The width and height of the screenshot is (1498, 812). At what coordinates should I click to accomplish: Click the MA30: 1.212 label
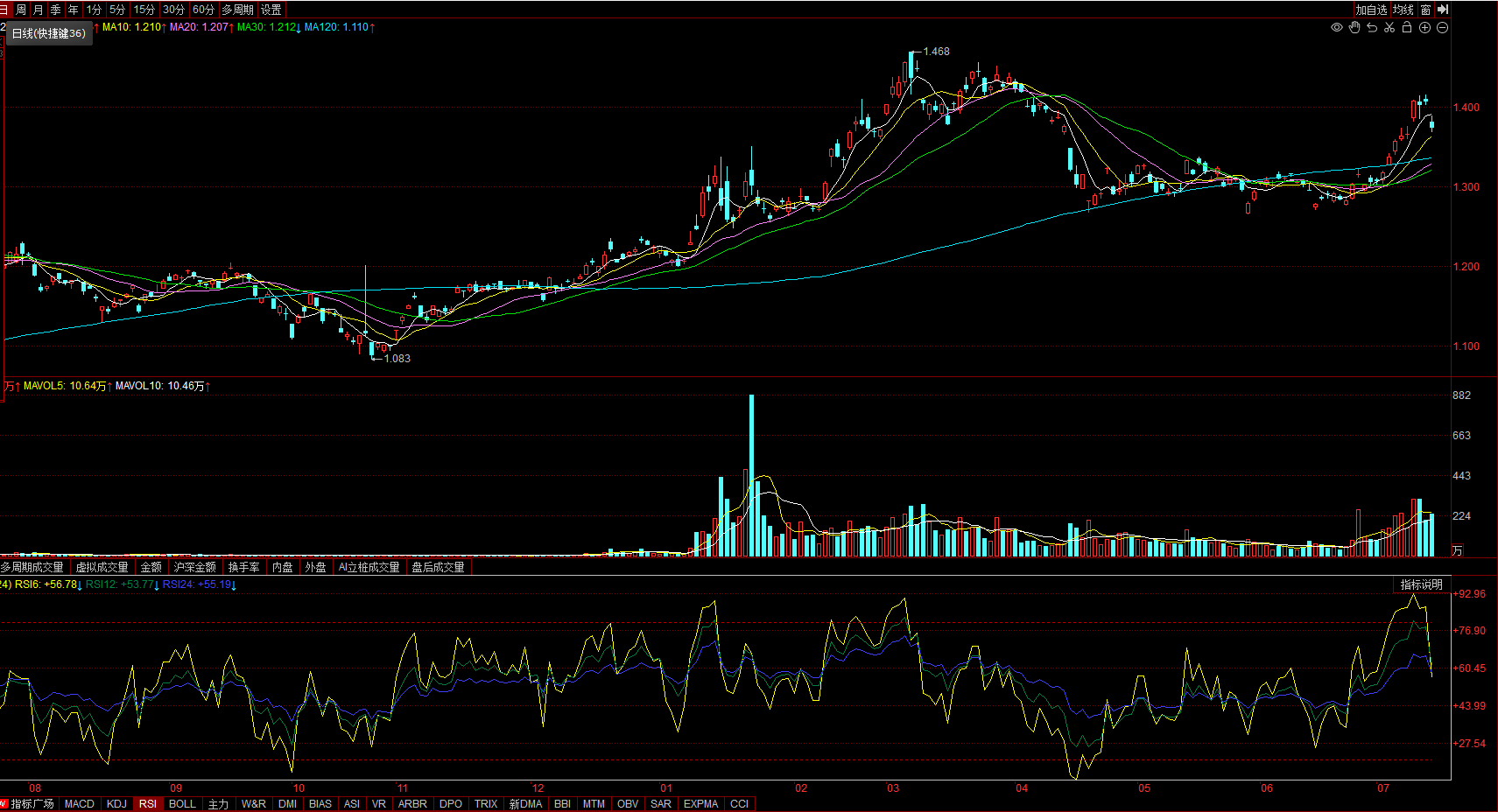point(267,27)
